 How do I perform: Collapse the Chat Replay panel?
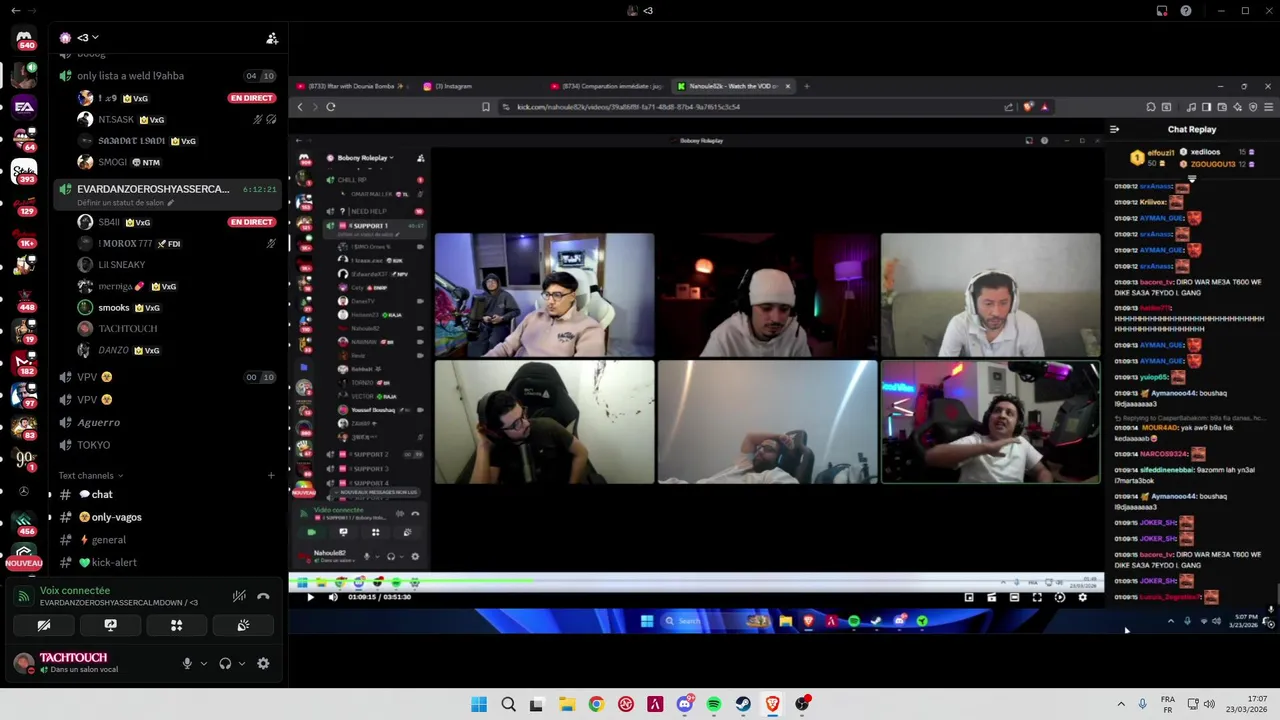pyautogui.click(x=1114, y=129)
